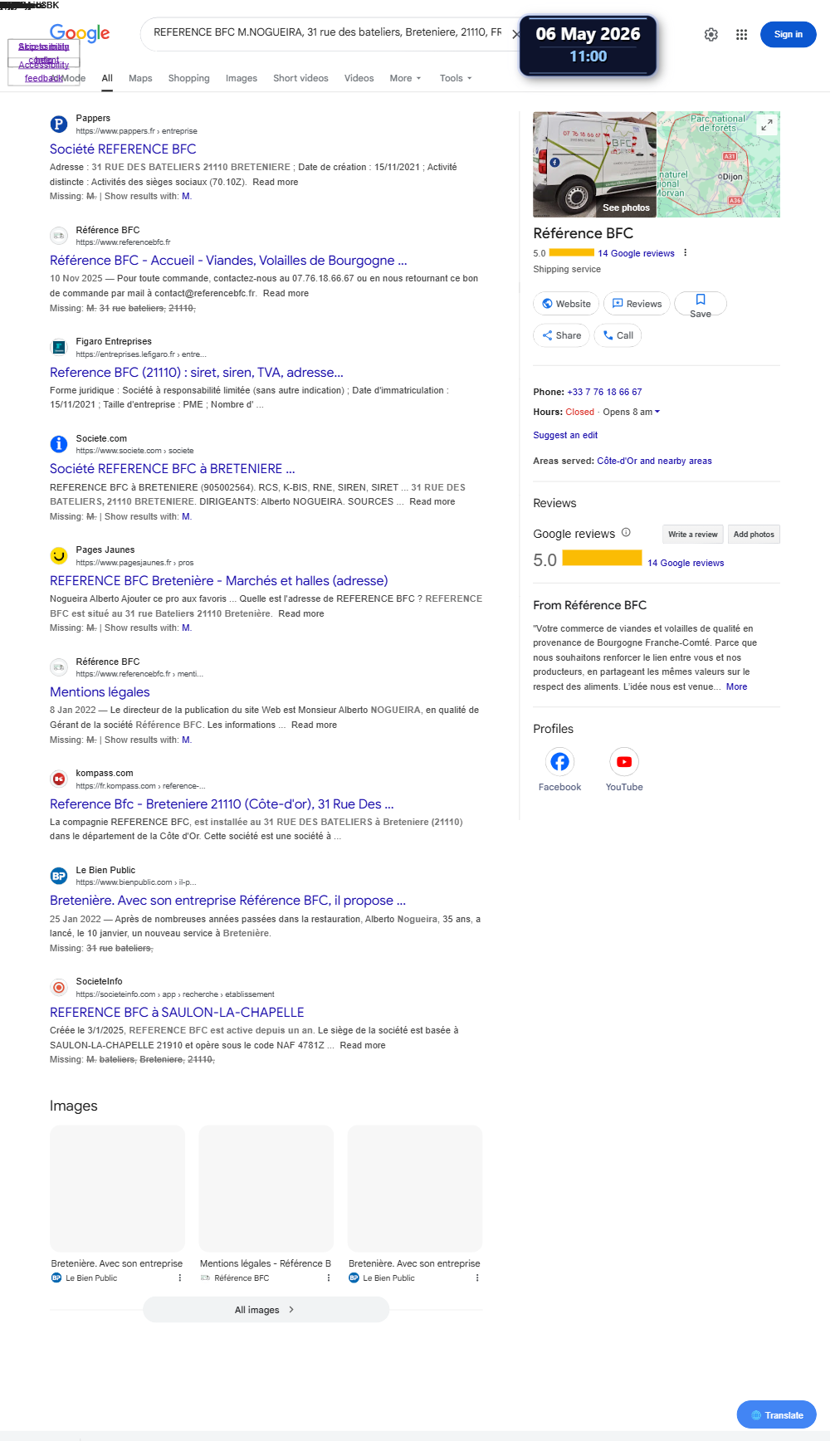Open the Google apps grid
Image resolution: width=840 pixels, height=1441 pixels.
[742, 35]
